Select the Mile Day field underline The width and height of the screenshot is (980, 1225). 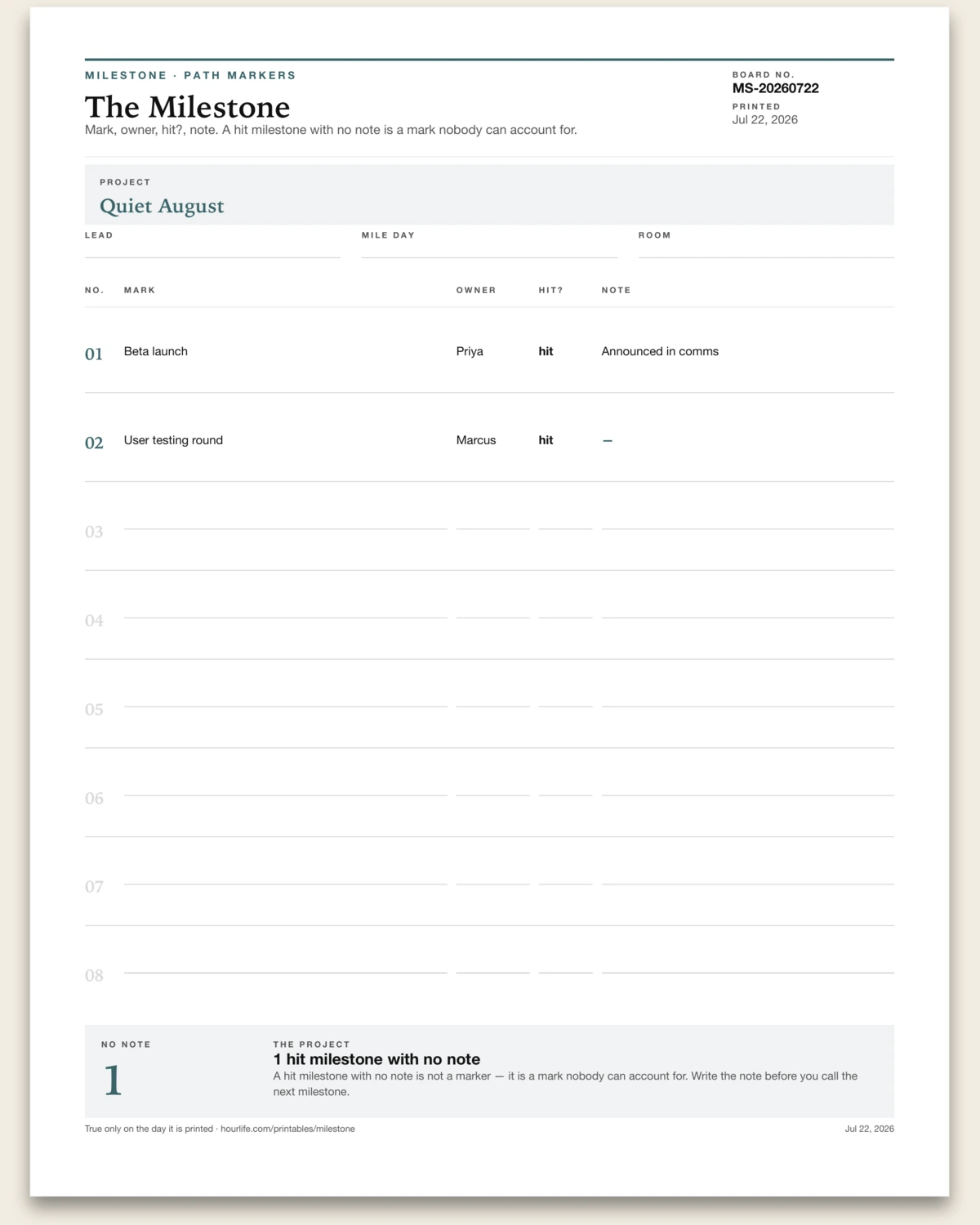click(x=489, y=257)
